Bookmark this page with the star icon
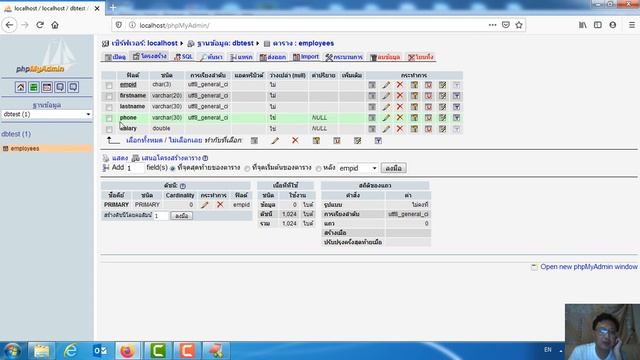 click(x=519, y=25)
